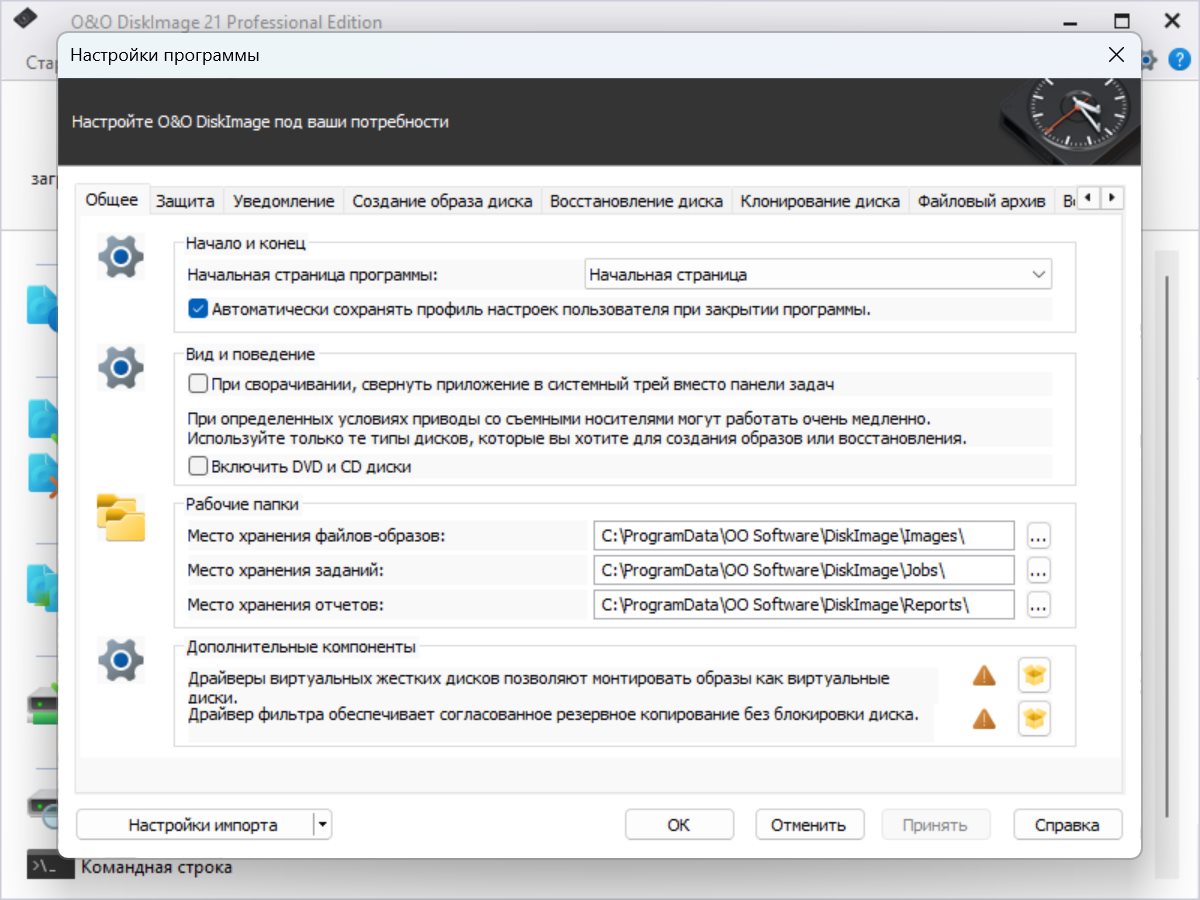
Task: Click warning icon beside virtual disk drivers text
Action: pos(984,677)
